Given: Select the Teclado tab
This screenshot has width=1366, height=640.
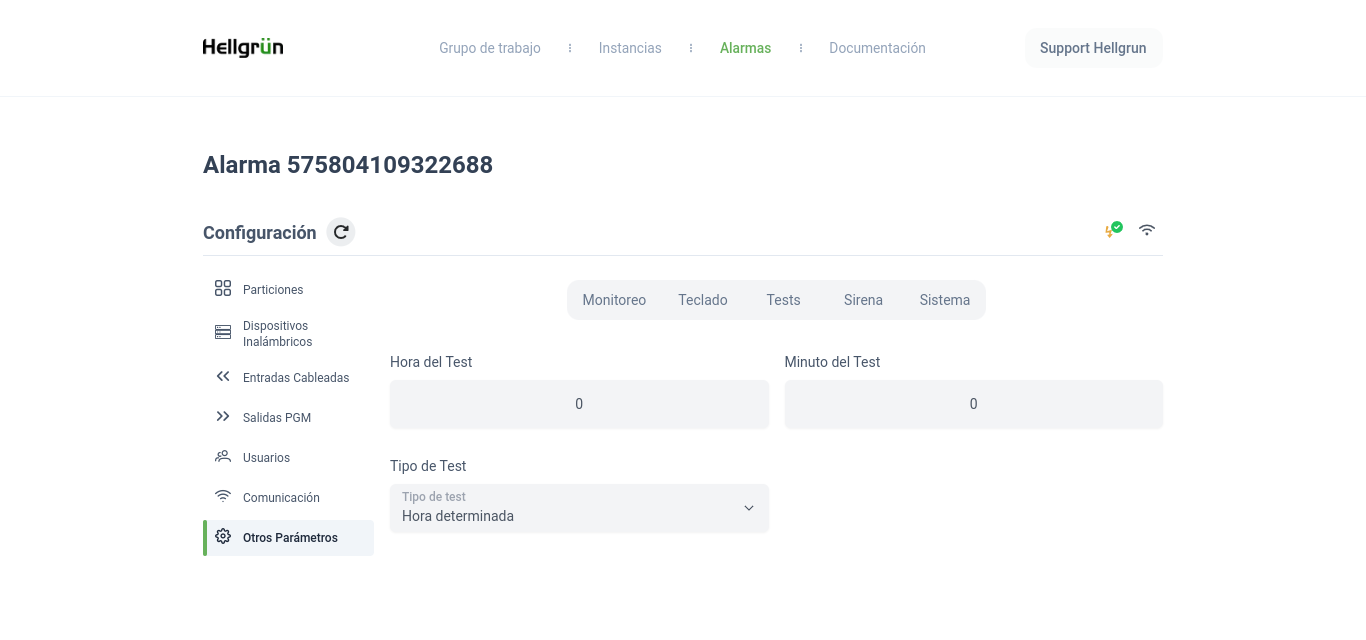Looking at the screenshot, I should [x=703, y=300].
